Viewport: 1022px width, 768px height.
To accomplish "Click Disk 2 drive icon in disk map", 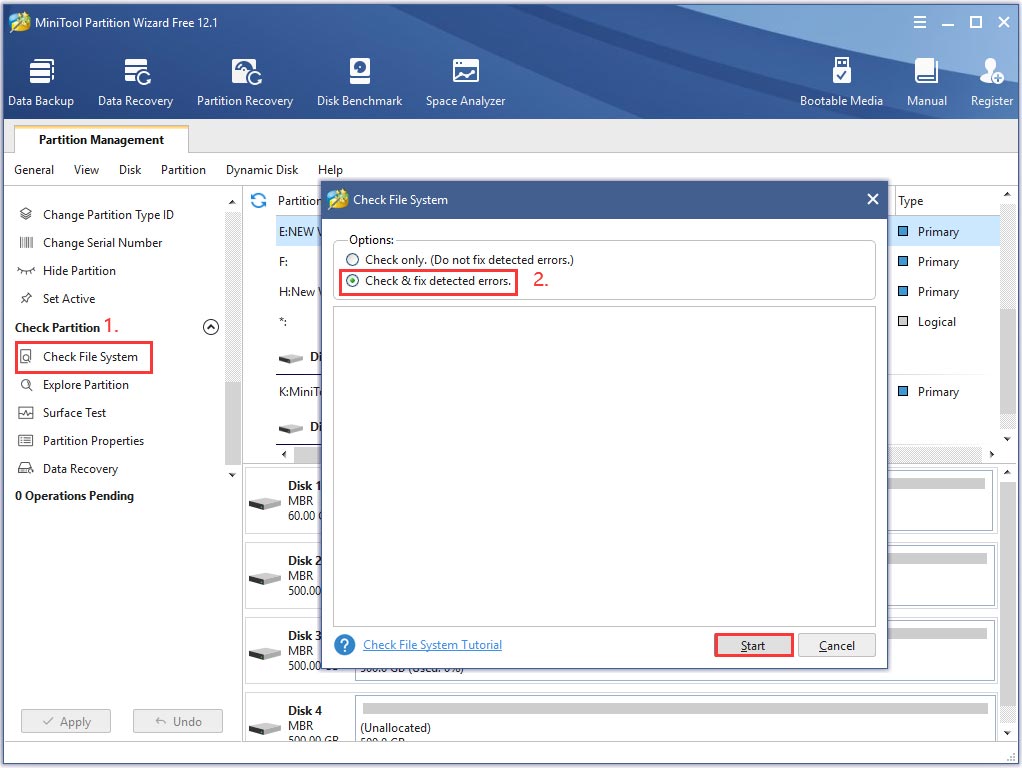I will coord(265,578).
